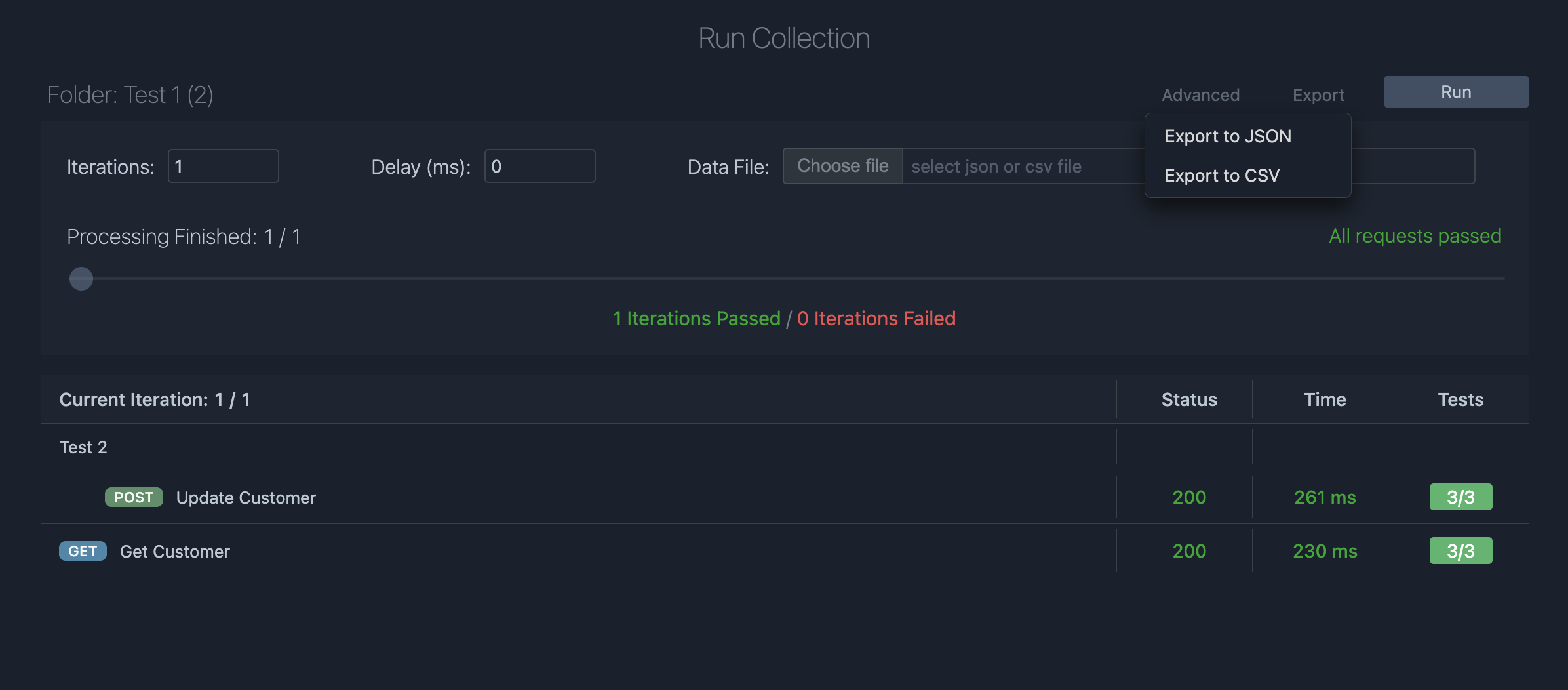The width and height of the screenshot is (1568, 690).
Task: Click the All requests passed link
Action: click(1414, 236)
